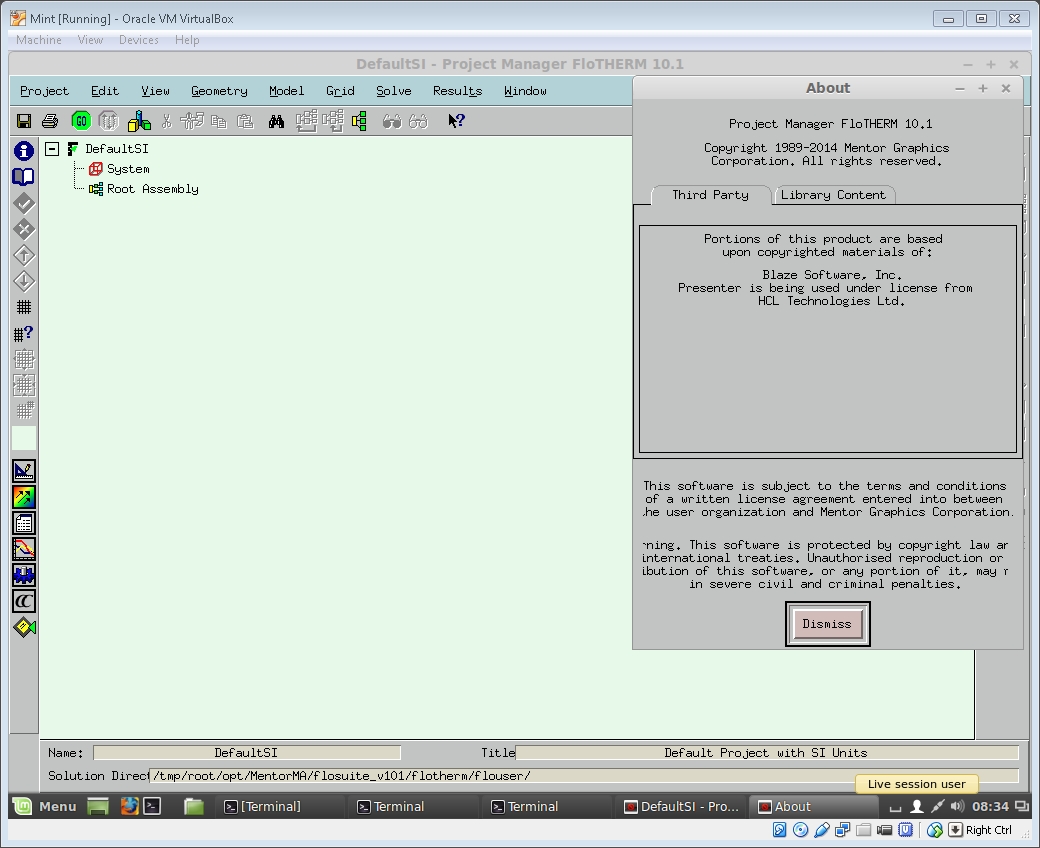The height and width of the screenshot is (848, 1040).
Task: Click the red cube System node icon
Action: pos(96,169)
